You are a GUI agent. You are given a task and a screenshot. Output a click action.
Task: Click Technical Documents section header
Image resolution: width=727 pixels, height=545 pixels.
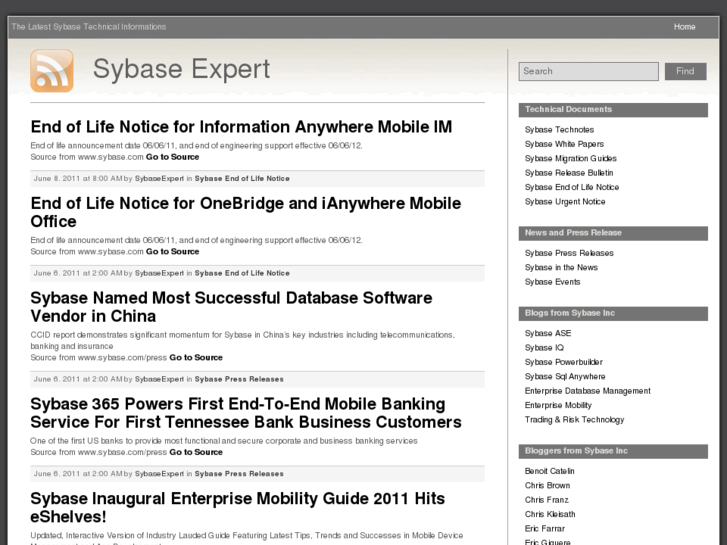click(x=613, y=110)
